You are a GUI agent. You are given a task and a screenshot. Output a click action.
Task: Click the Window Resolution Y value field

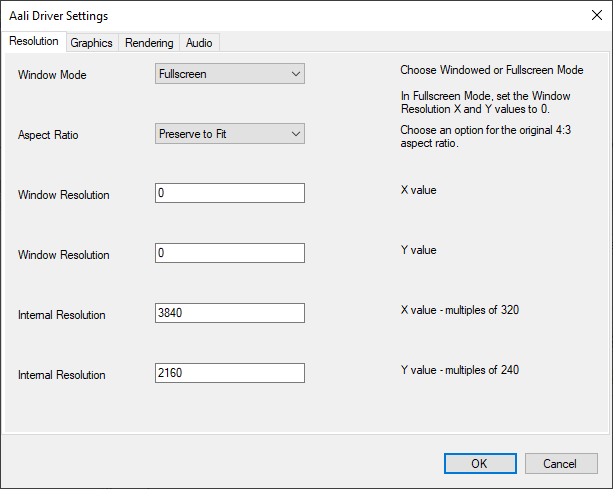click(230, 253)
